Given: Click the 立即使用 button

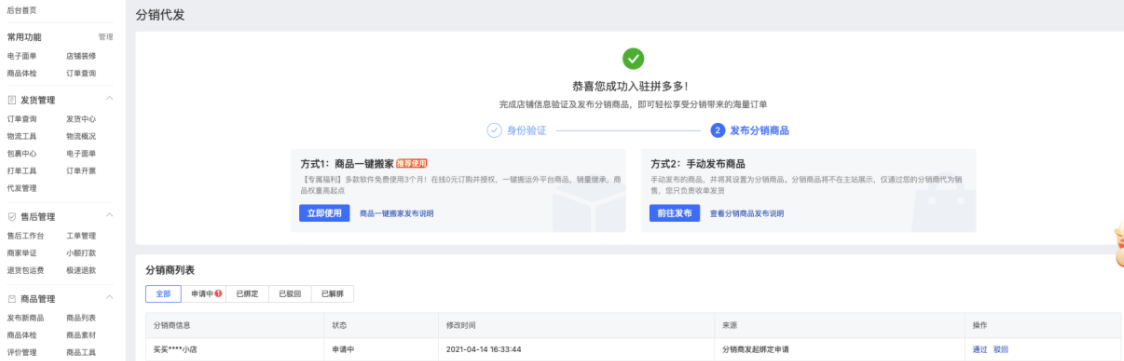Looking at the screenshot, I should pos(324,213).
